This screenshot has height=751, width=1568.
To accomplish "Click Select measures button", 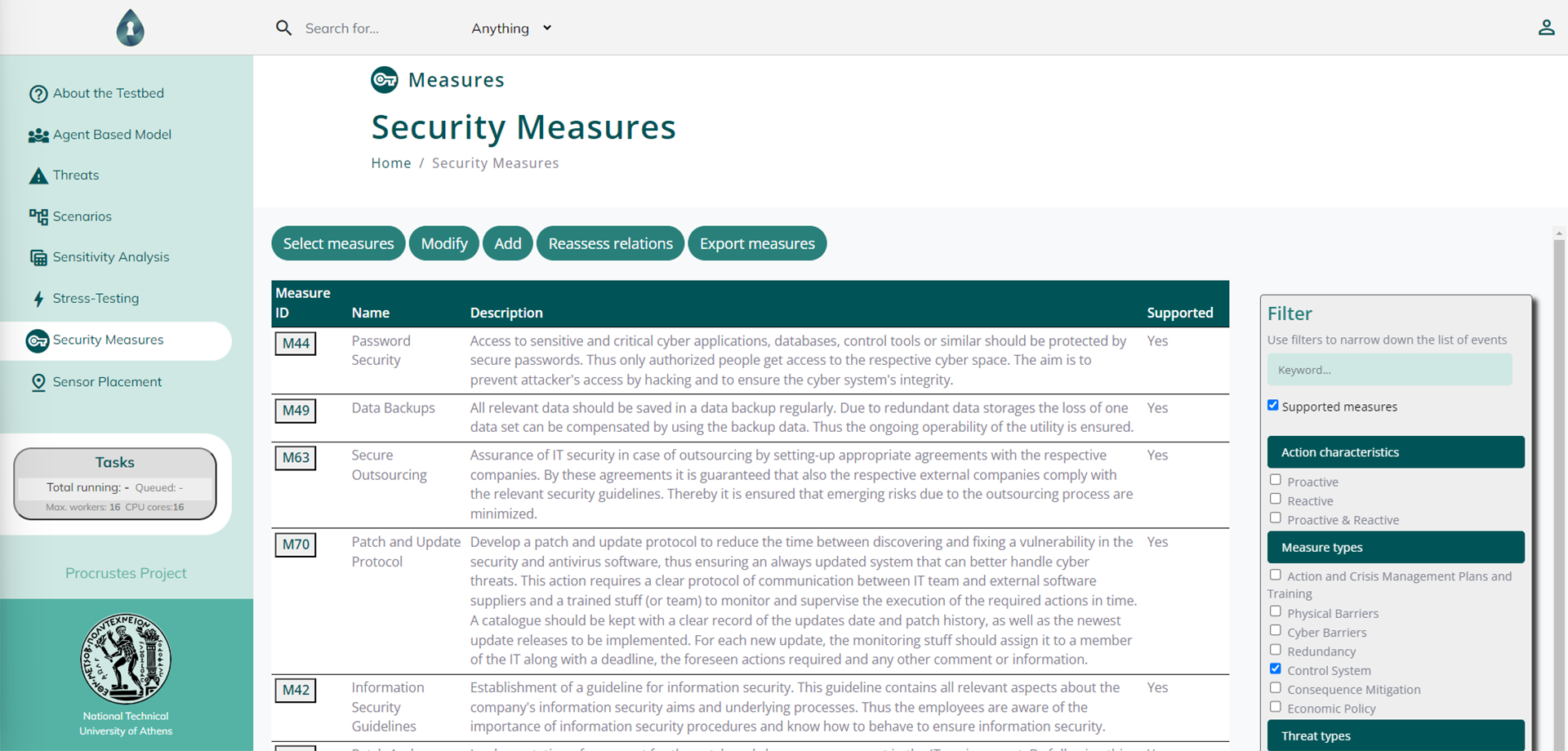I will point(338,243).
